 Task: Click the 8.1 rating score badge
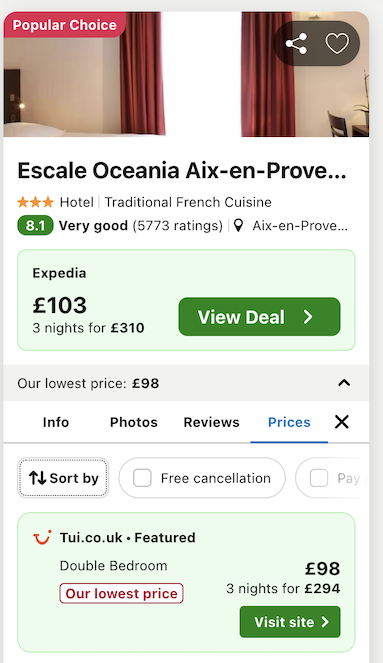[35, 226]
